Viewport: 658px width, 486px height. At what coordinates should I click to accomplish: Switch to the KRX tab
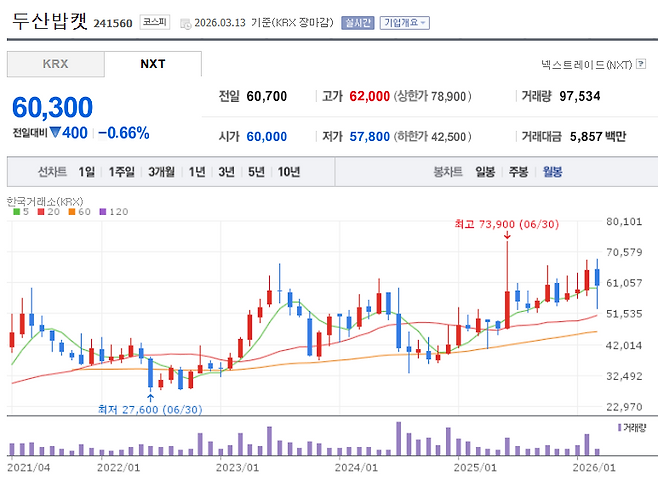click(55, 64)
